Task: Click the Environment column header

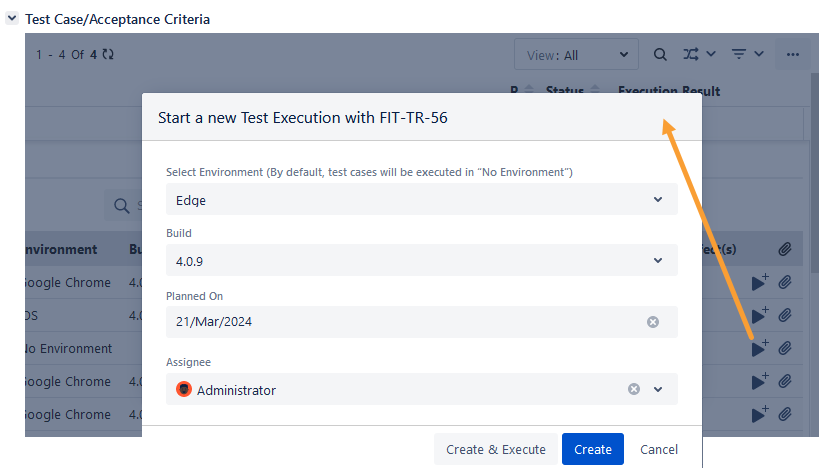Action: point(61,249)
